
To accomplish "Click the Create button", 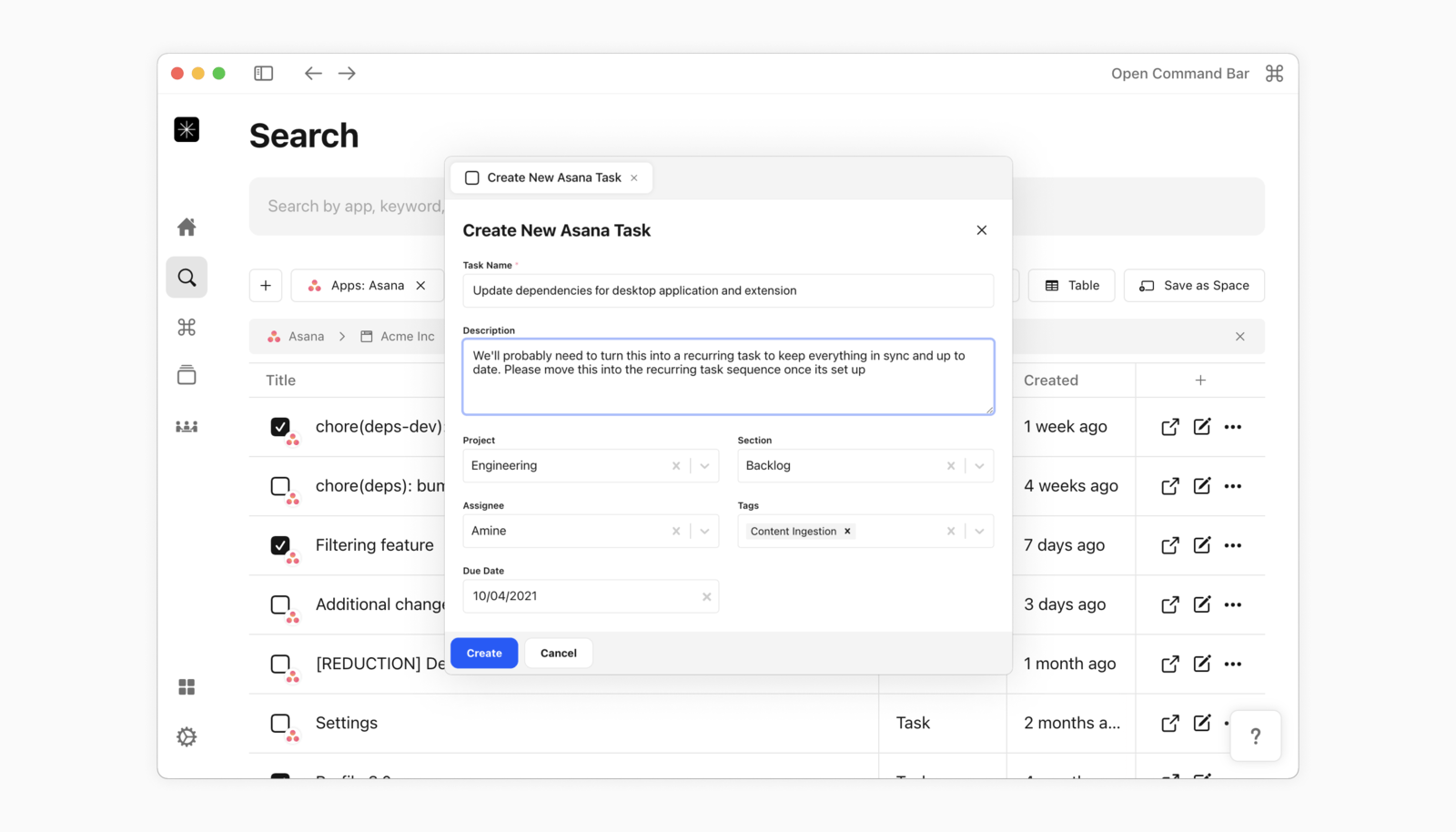I will (x=484, y=653).
